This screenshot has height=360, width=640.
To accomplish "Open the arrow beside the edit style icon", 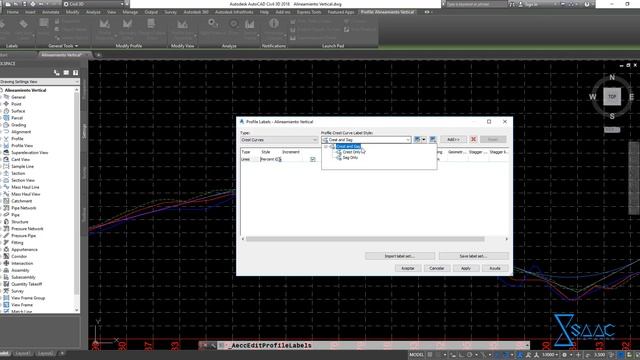I will point(424,140).
